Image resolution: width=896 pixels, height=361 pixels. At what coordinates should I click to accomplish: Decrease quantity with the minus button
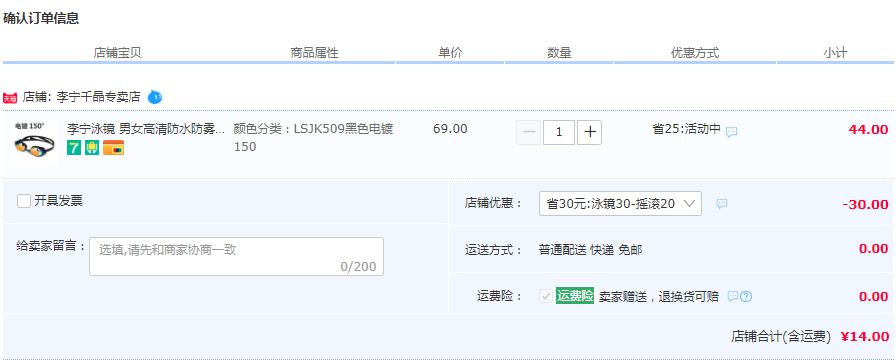529,133
